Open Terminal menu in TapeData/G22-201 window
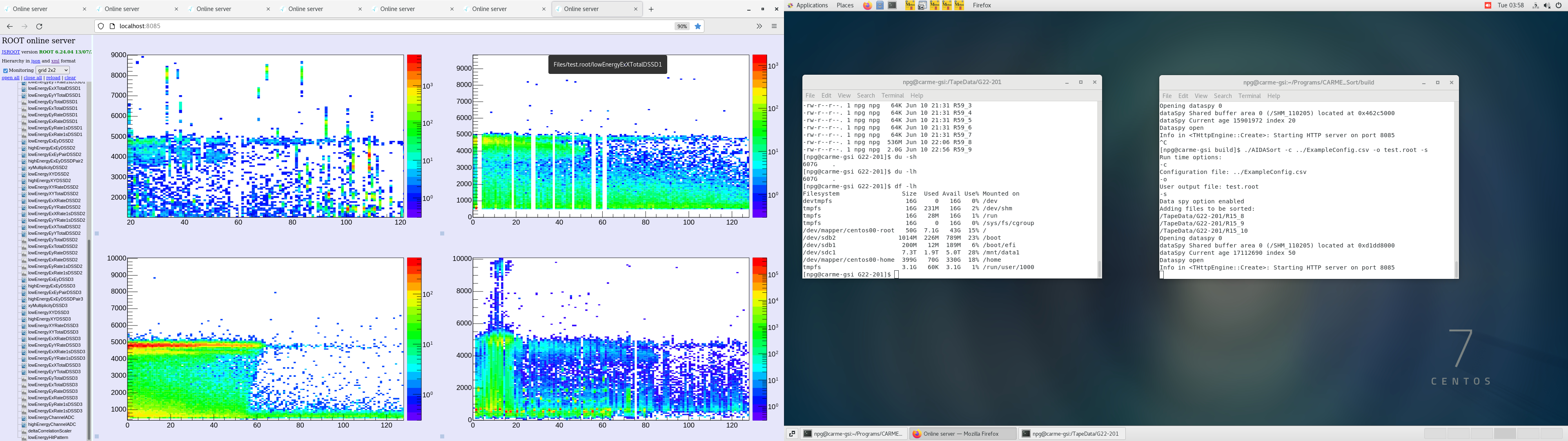 892,96
